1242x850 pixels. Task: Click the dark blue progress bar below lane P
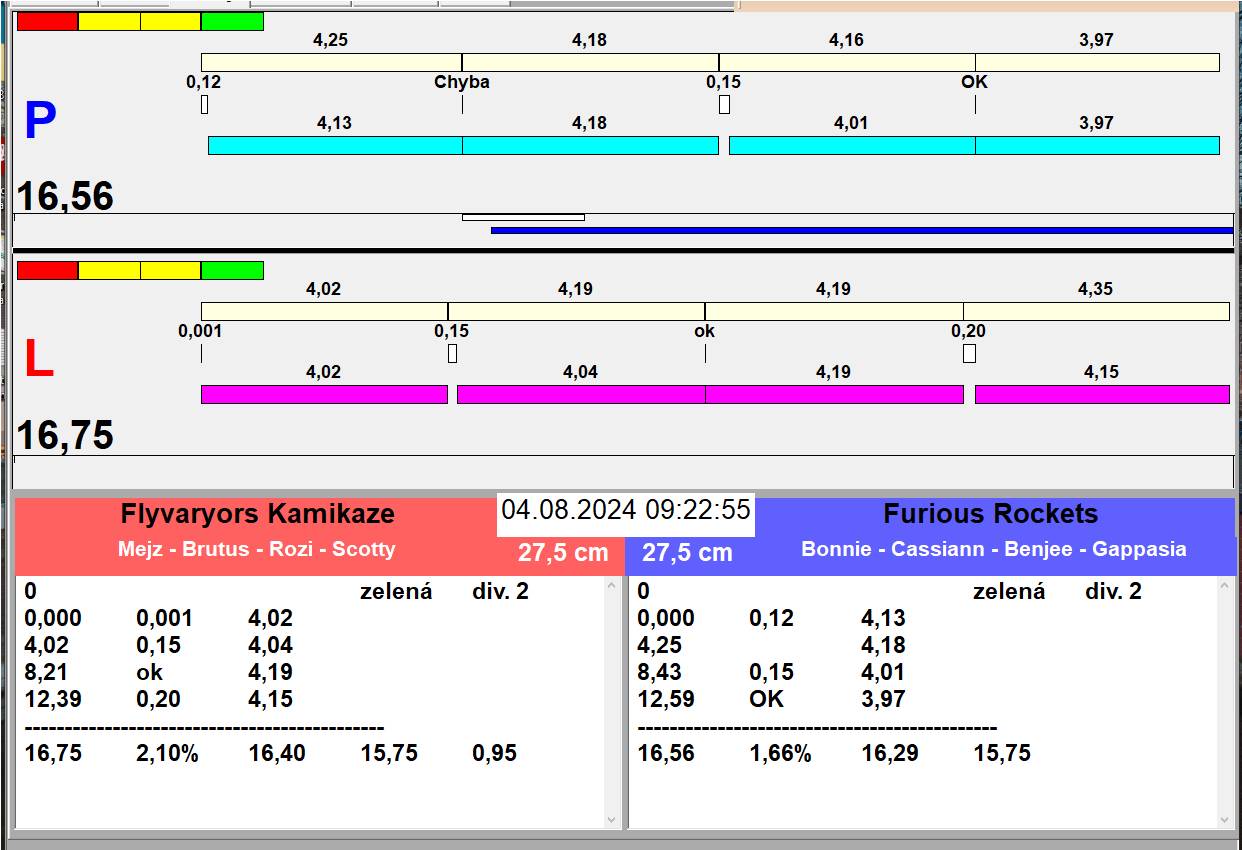tap(860, 230)
